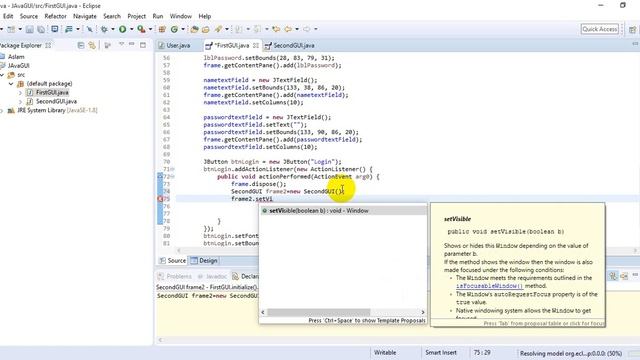Viewport: 640px width, 360px height.
Task: Open the New Java Class dropdown arrow
Action: 183,29
